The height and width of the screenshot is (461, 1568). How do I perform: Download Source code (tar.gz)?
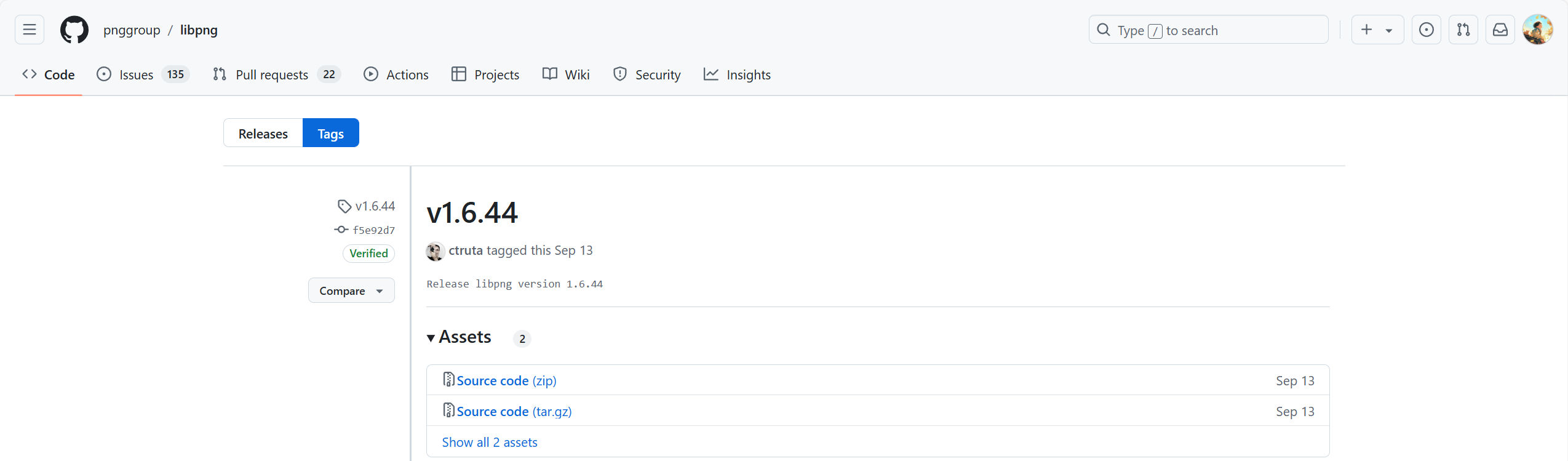coord(514,411)
